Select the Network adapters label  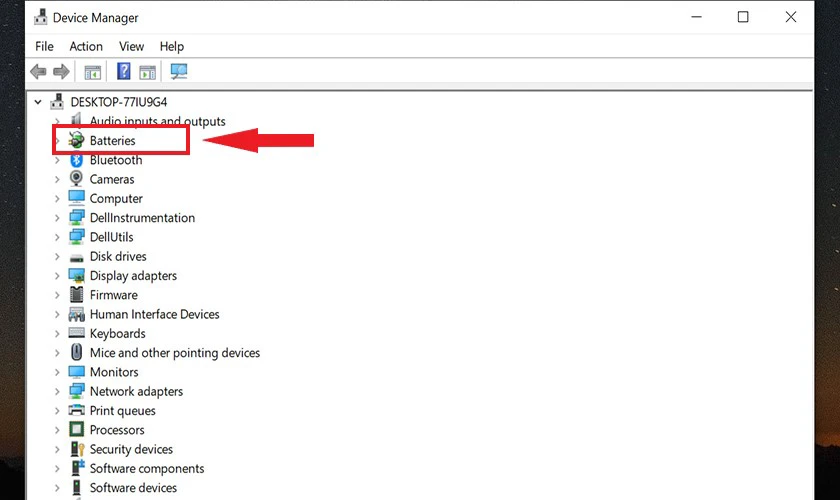coord(137,391)
